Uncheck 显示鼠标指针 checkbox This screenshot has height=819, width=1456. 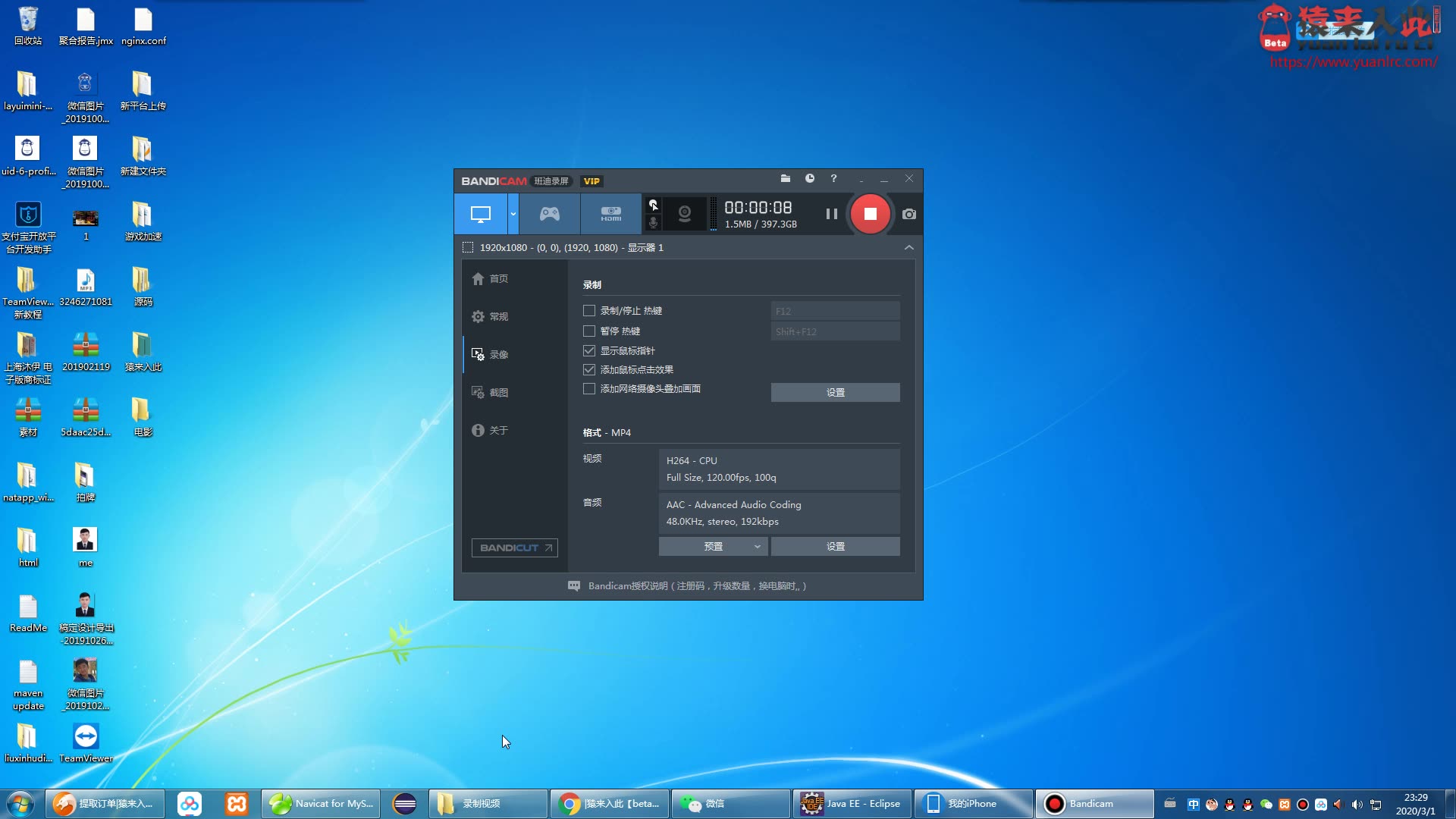click(589, 351)
